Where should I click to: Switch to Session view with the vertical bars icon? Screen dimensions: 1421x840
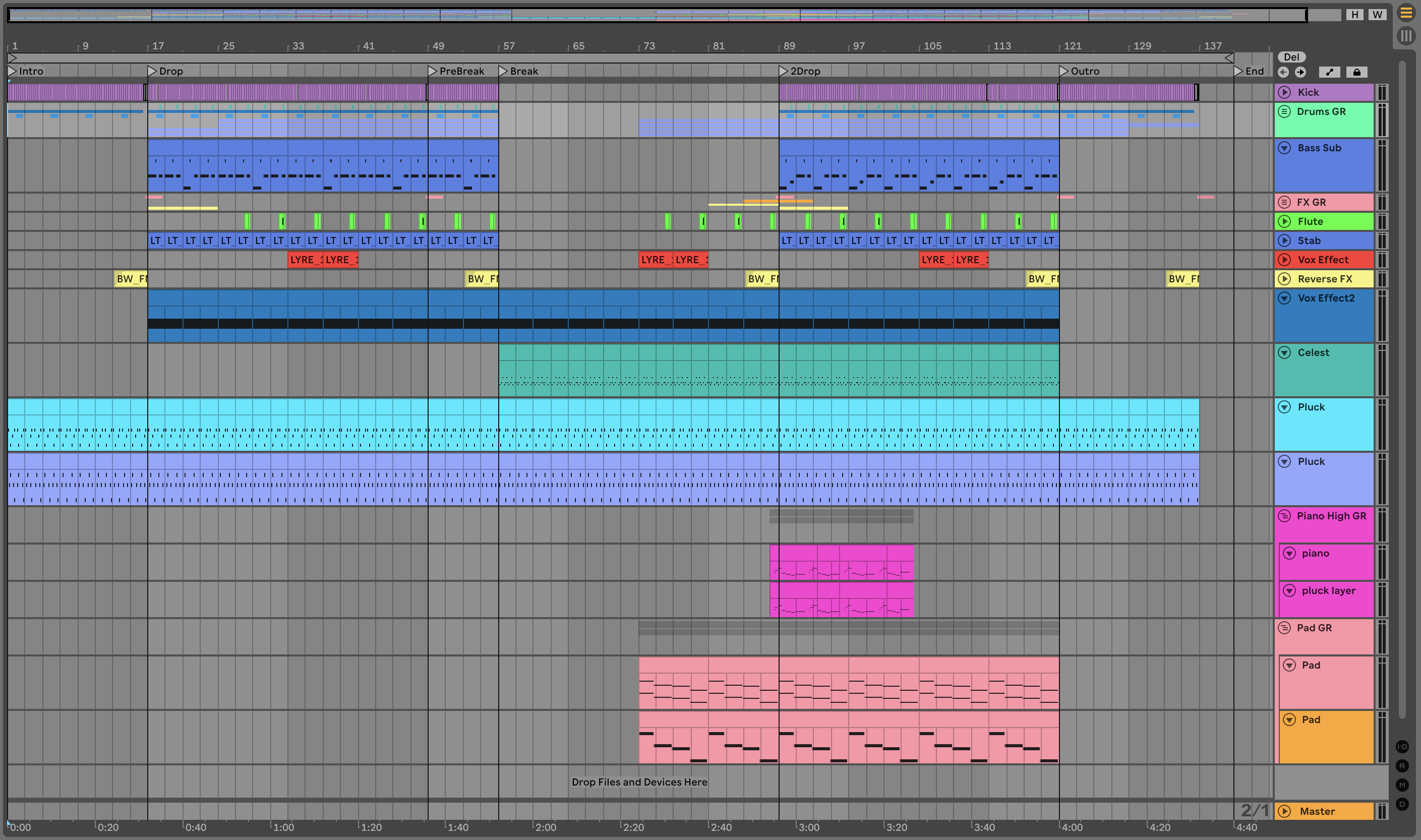[x=1406, y=36]
